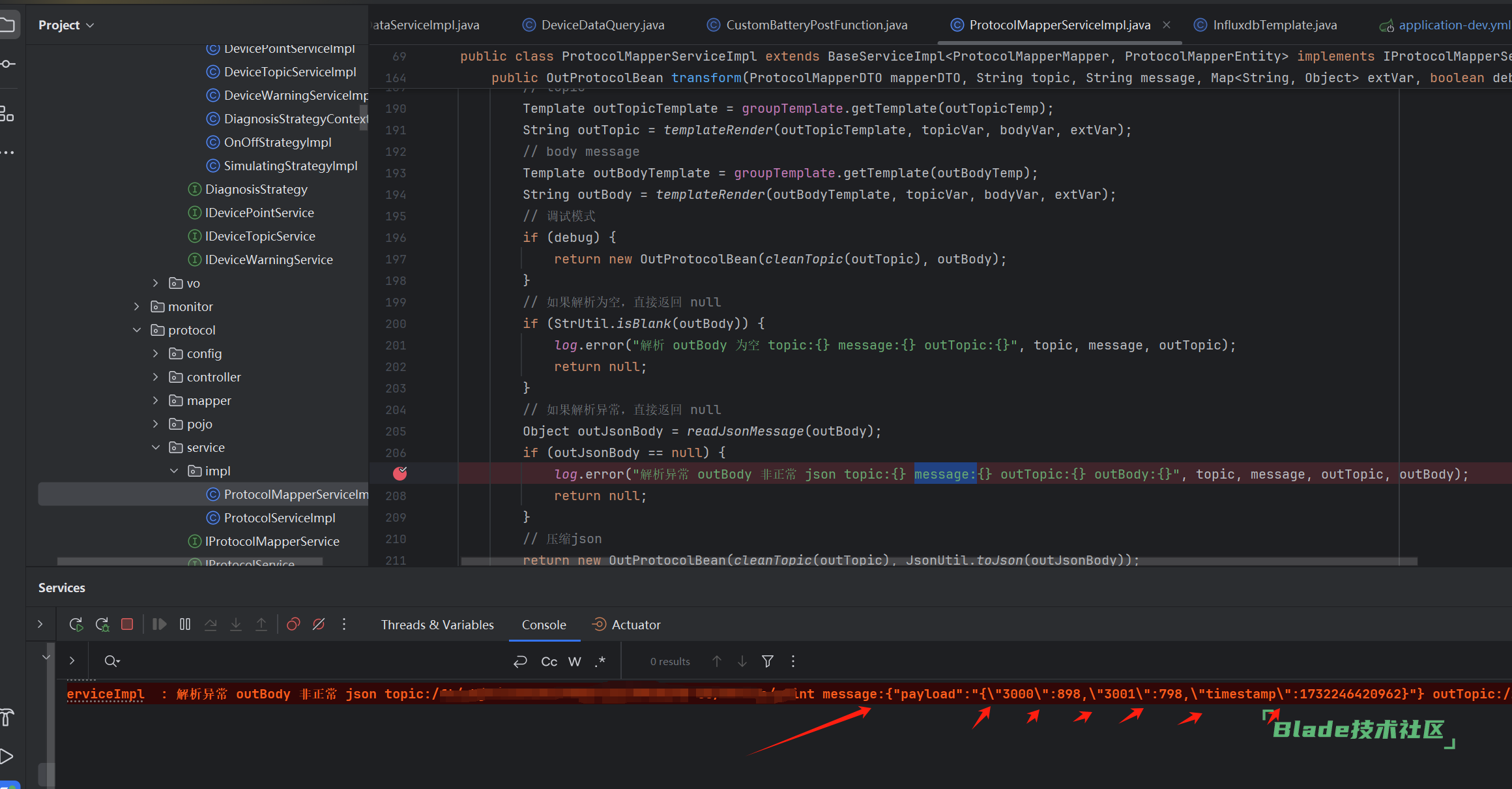Open search more options menu
This screenshot has width=1512, height=789.
pyautogui.click(x=793, y=661)
